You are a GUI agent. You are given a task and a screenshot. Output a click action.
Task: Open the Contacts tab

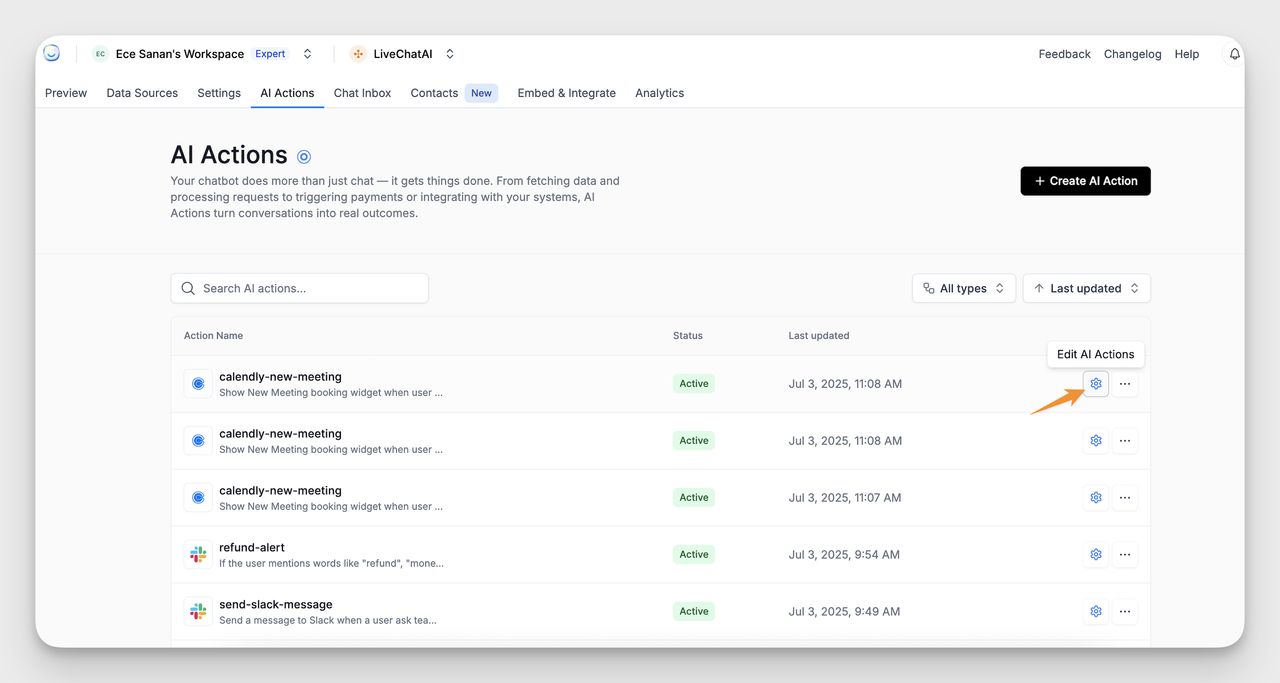[x=434, y=93]
